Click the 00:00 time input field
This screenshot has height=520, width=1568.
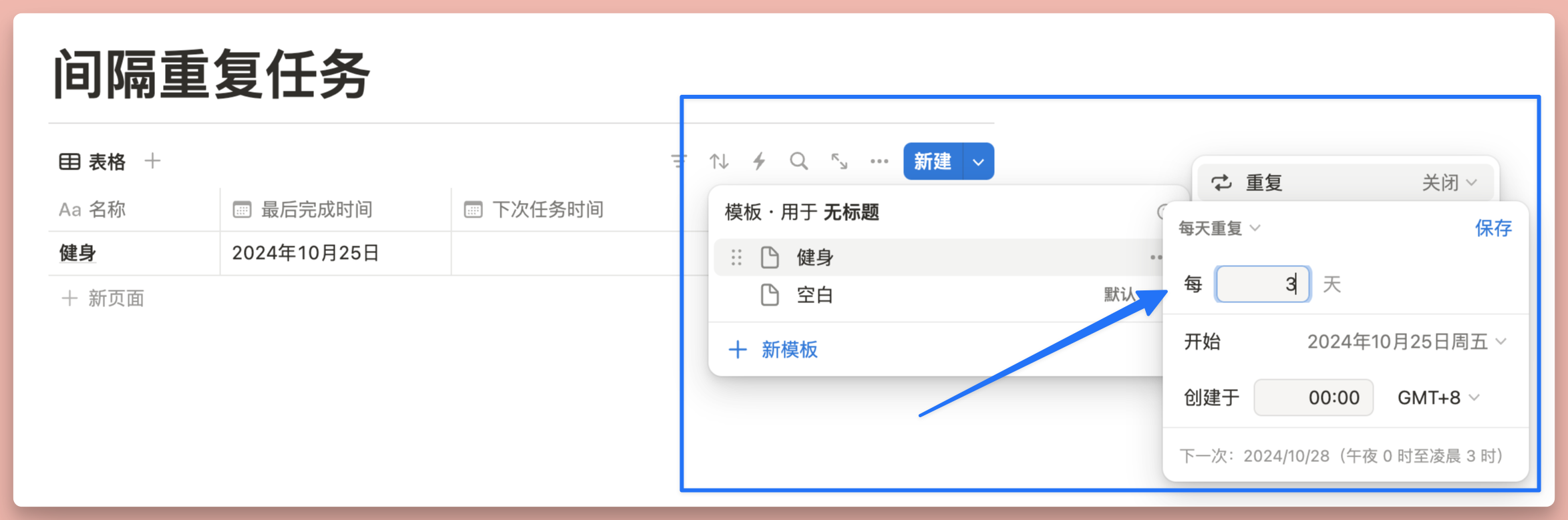click(x=1313, y=398)
